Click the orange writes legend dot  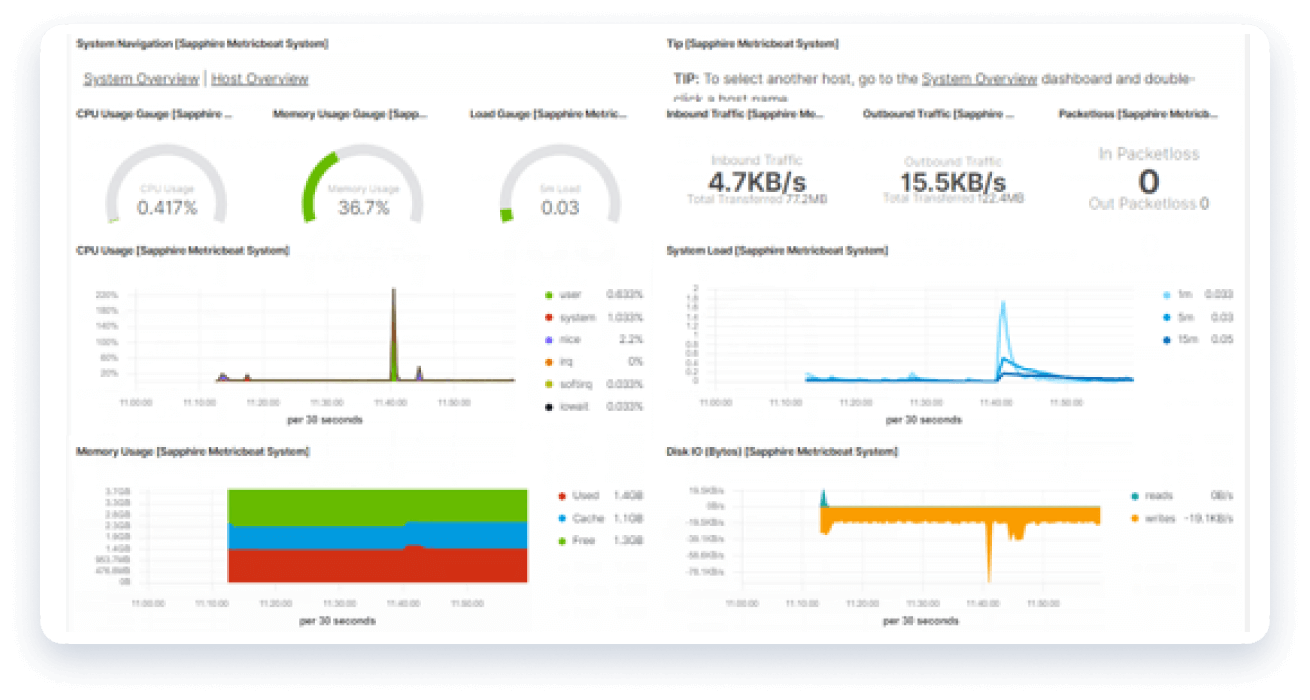(x=1134, y=519)
